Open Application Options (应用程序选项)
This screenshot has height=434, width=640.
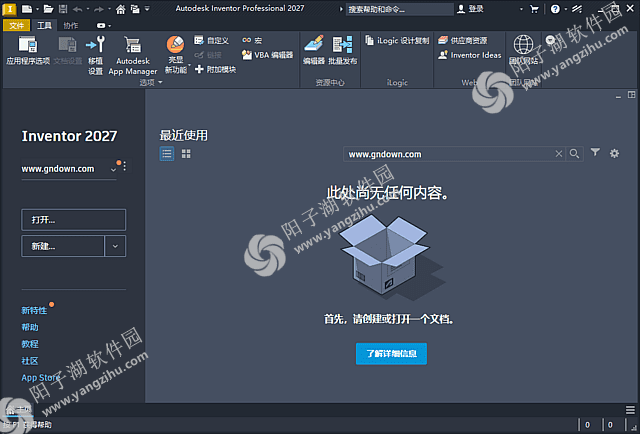coord(28,51)
